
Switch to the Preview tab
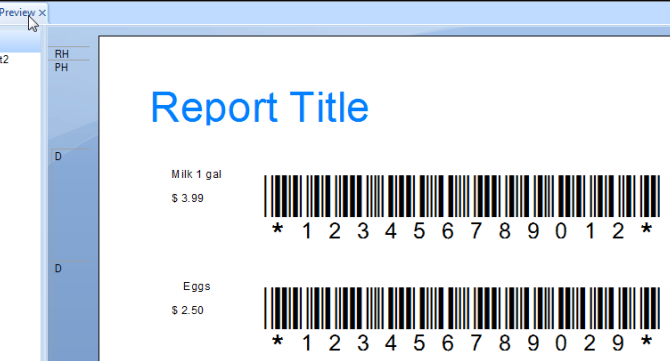[17, 13]
